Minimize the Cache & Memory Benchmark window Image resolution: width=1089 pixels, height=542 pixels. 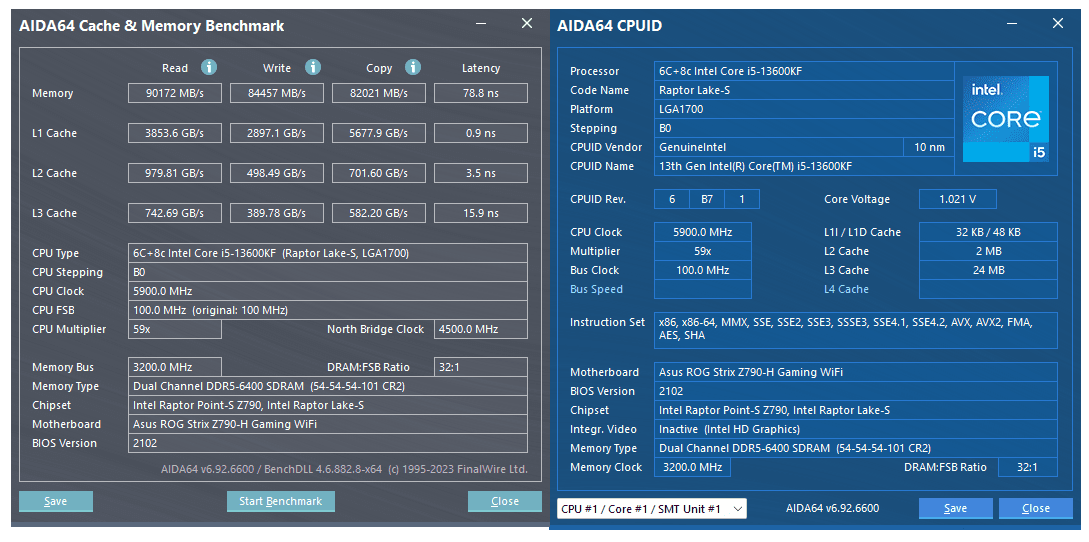[481, 24]
